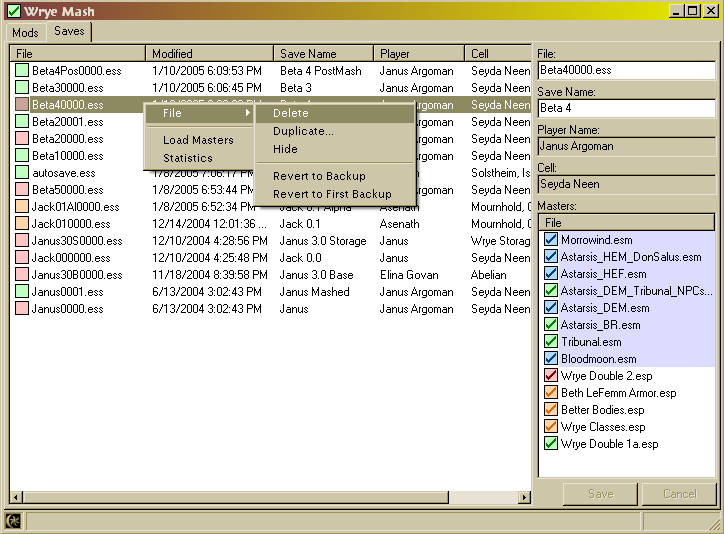Screen dimensions: 724x534
Task: Click the File name field containing Beta40000.ess
Action: (627, 70)
